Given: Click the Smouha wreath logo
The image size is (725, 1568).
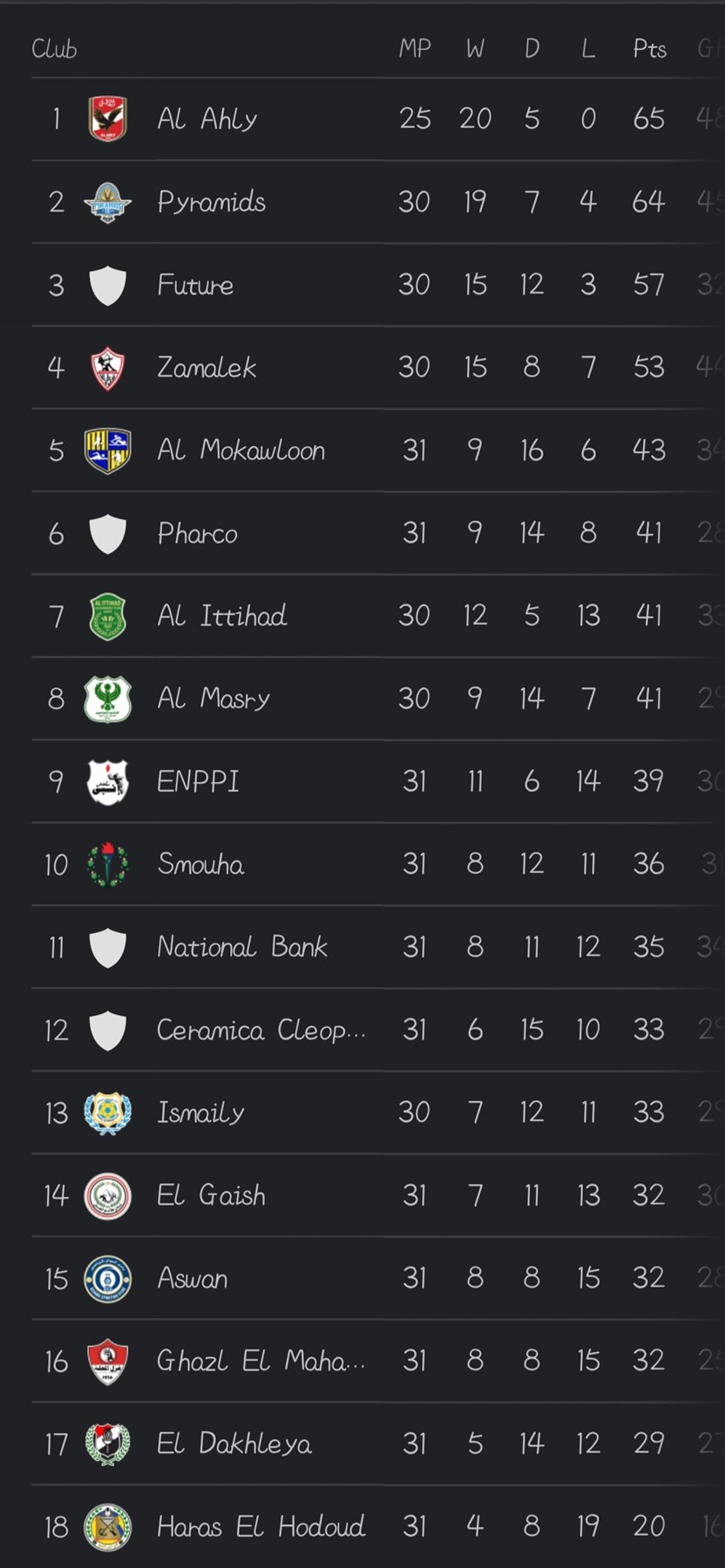Looking at the screenshot, I should pyautogui.click(x=108, y=864).
